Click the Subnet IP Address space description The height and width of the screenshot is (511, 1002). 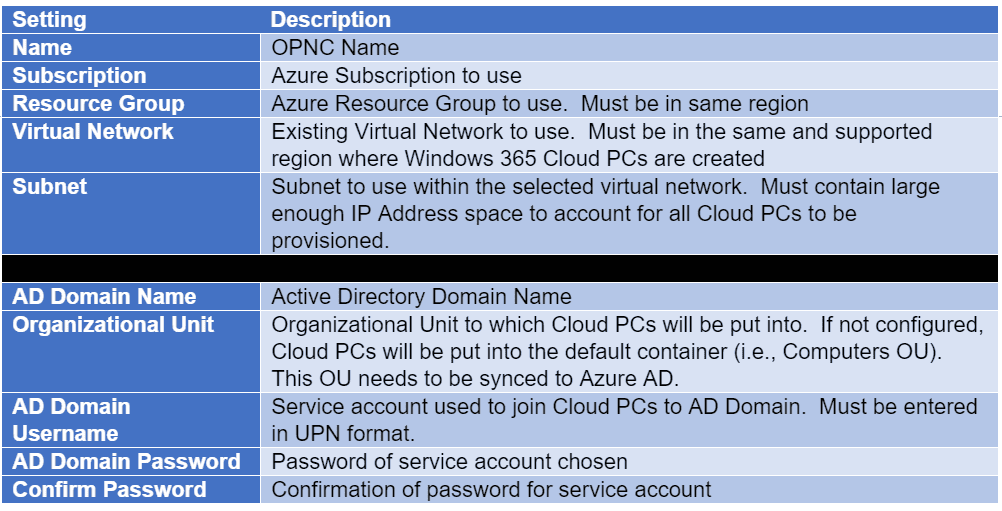[629, 213]
